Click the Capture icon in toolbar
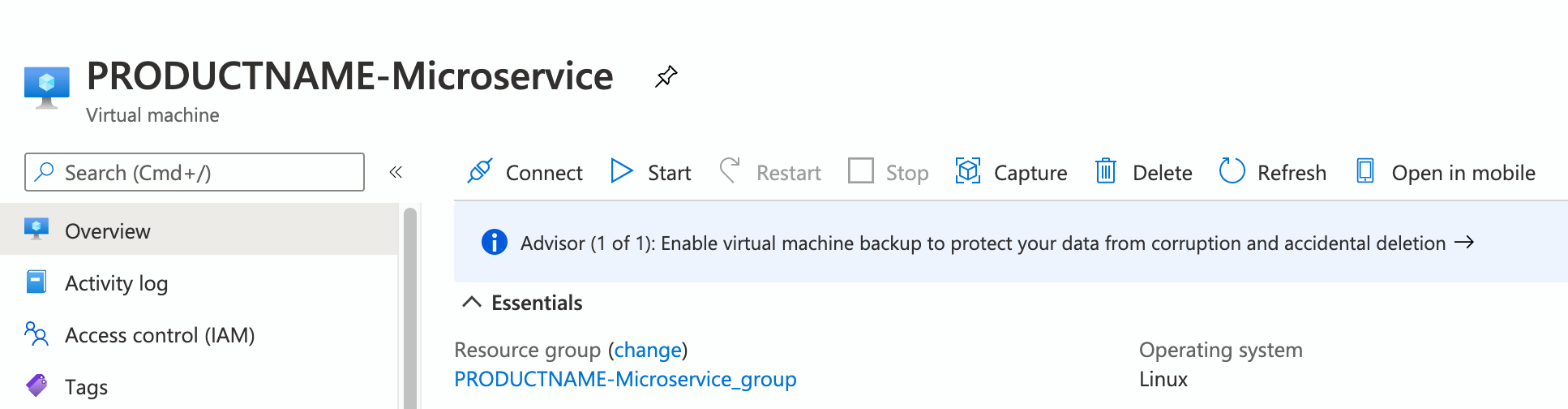This screenshot has width=1568, height=409. click(968, 172)
